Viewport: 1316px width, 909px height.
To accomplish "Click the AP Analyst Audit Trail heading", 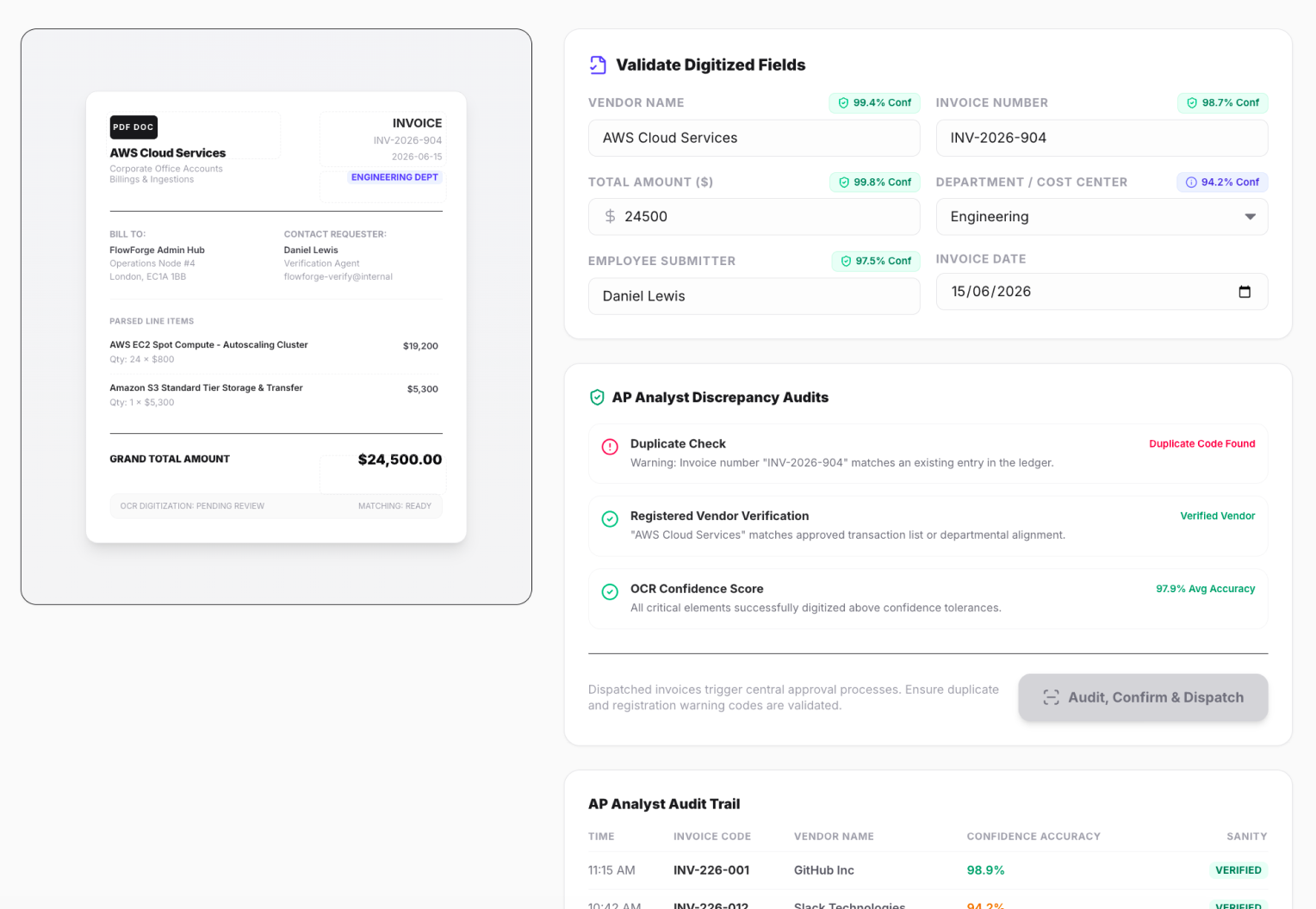I will click(664, 804).
